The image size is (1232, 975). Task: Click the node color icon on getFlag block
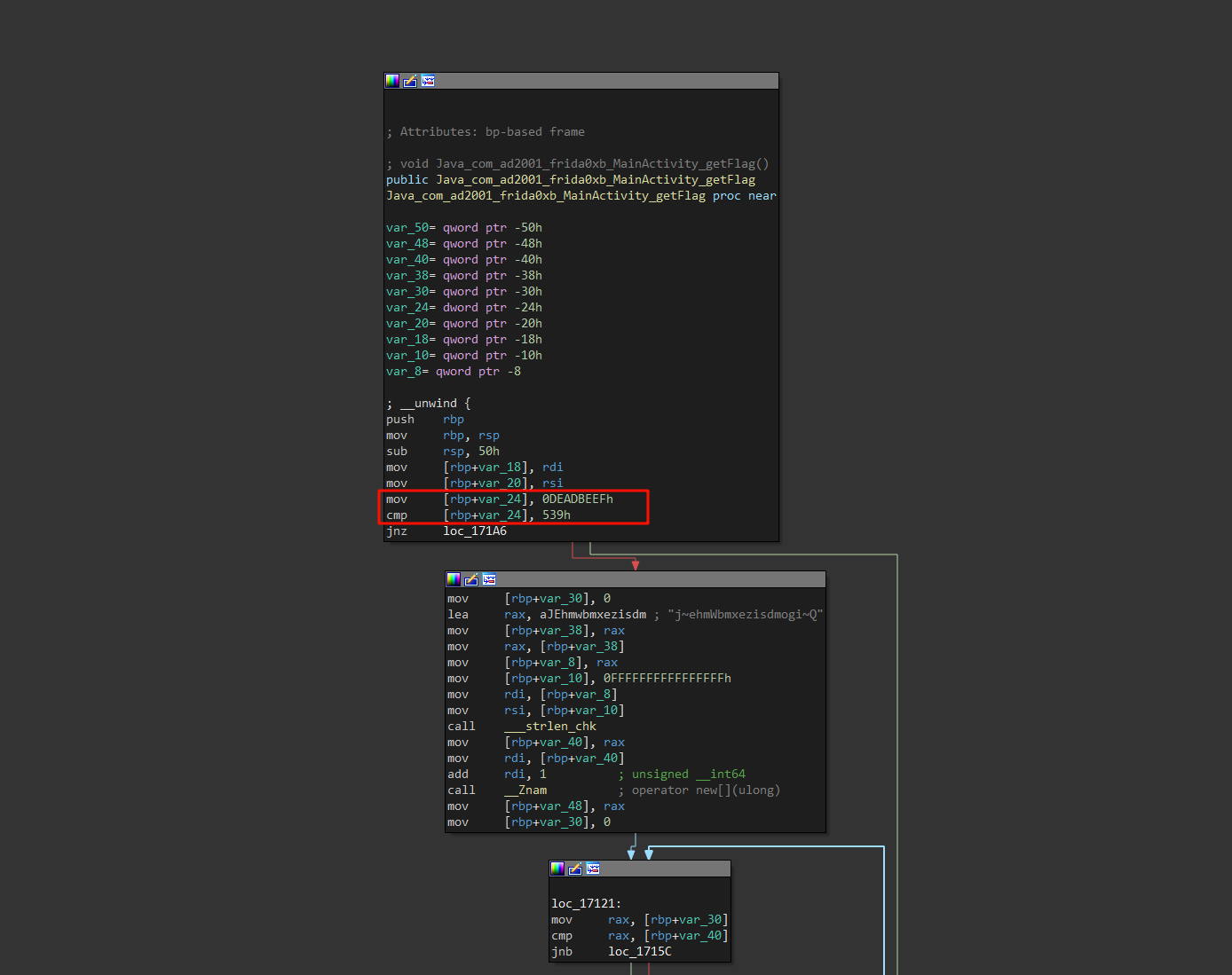392,81
